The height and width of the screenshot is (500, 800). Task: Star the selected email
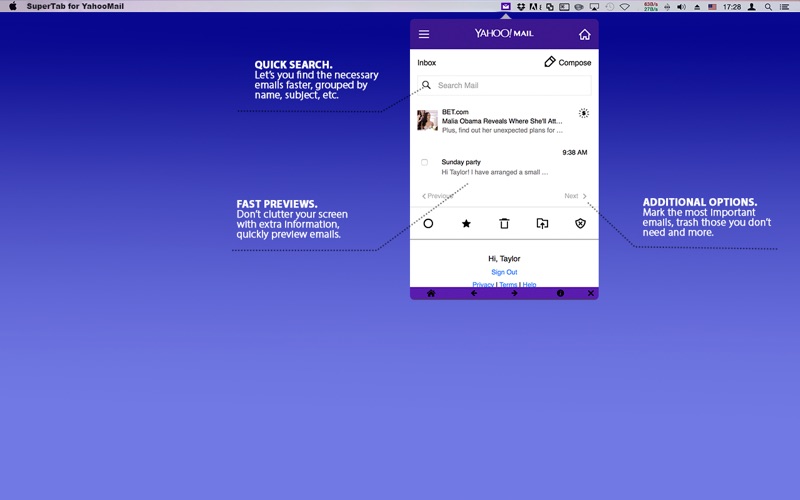[x=466, y=223]
